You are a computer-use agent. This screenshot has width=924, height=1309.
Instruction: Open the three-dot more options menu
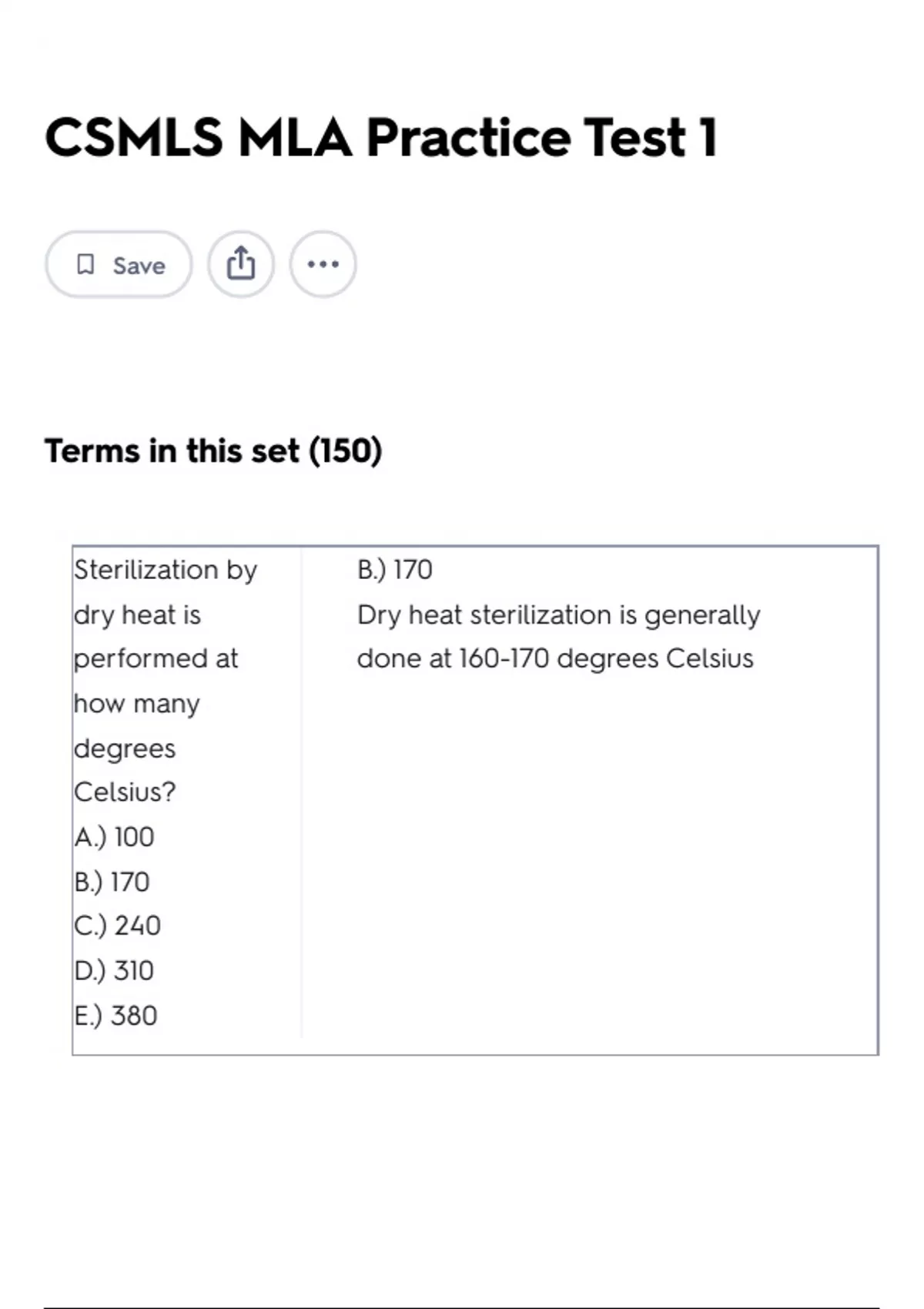[x=323, y=265]
